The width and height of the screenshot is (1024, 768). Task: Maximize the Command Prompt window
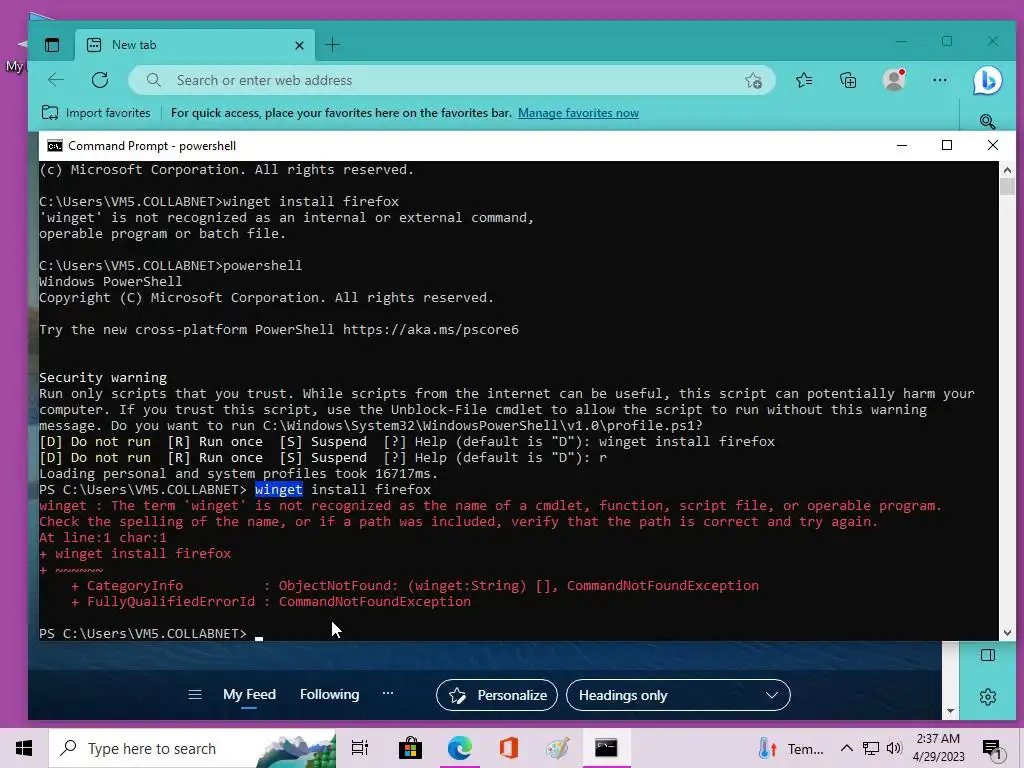947,145
